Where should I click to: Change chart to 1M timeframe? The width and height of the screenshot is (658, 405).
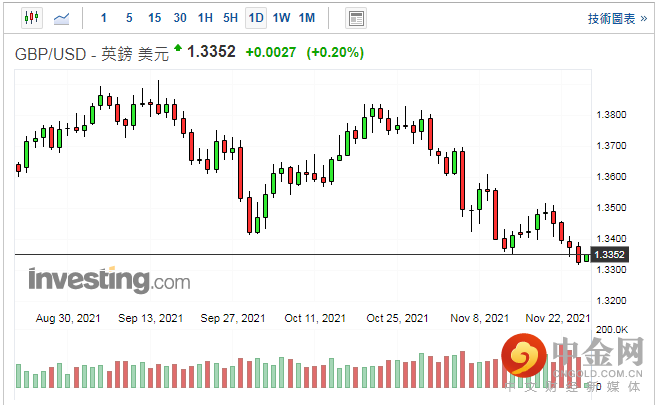click(x=307, y=18)
